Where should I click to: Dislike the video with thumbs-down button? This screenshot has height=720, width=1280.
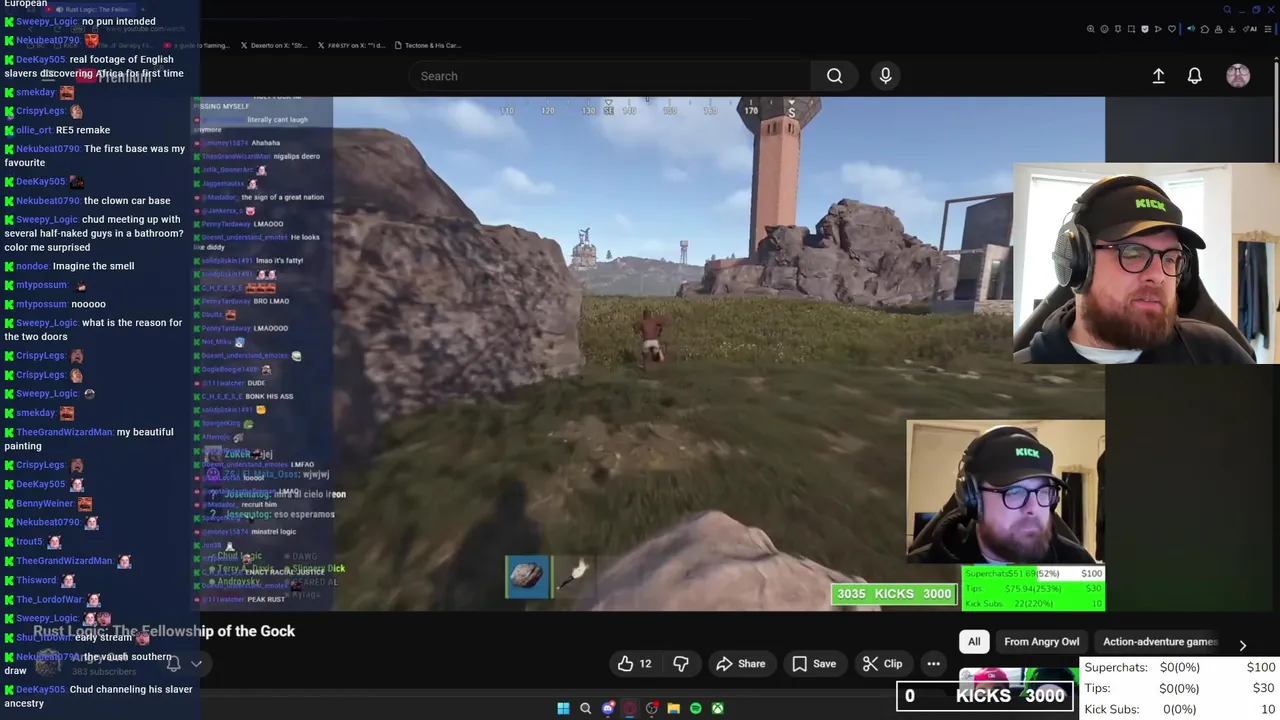681,664
